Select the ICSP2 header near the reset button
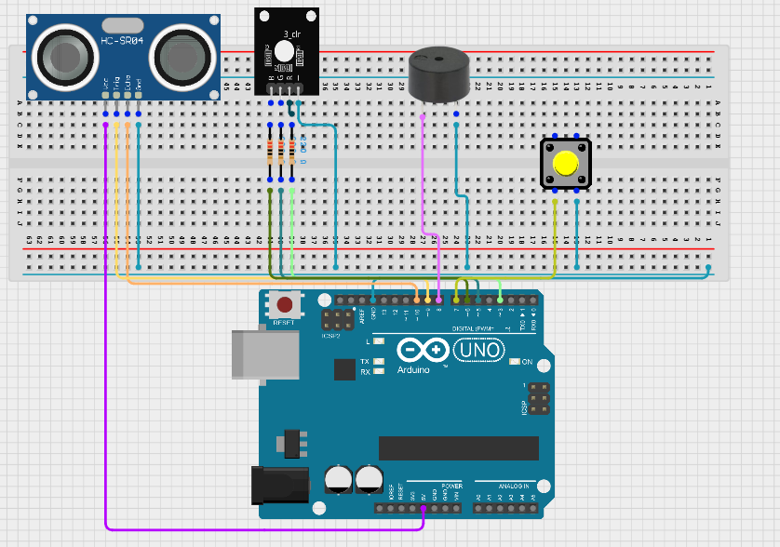Viewport: 780px width, 547px height. tap(338, 320)
